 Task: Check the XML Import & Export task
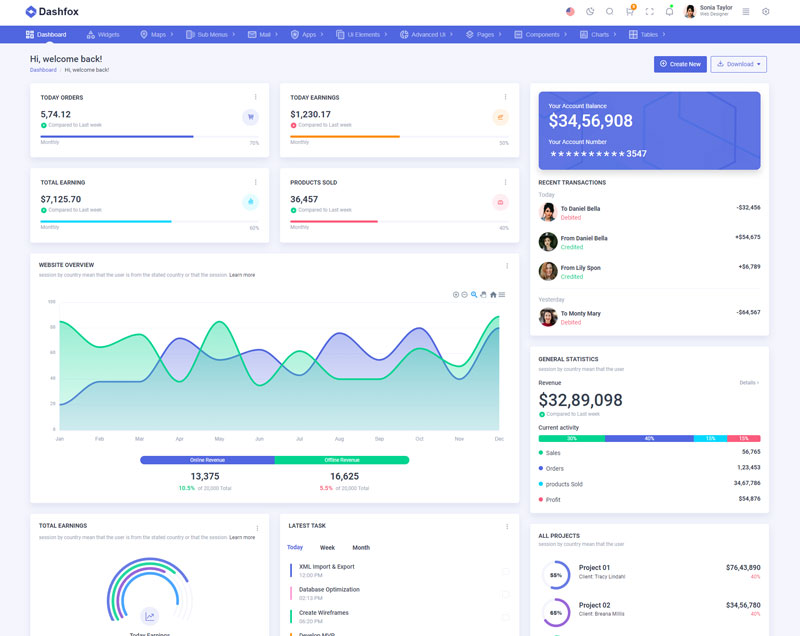(x=506, y=571)
